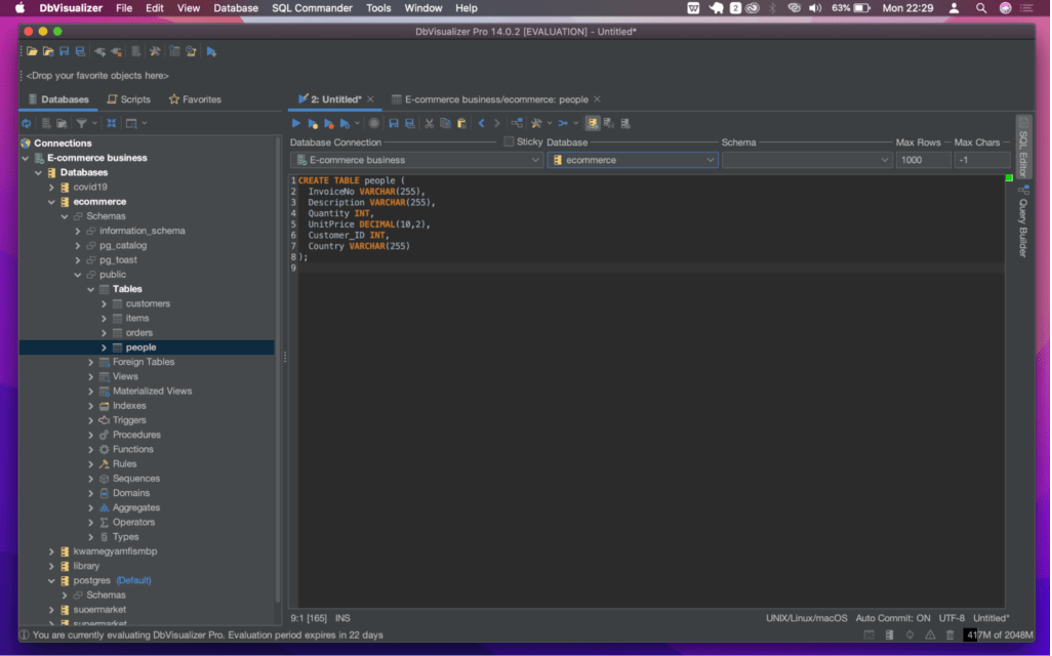
Task: Open the macOS Spotlight search icon
Action: pyautogui.click(x=981, y=8)
